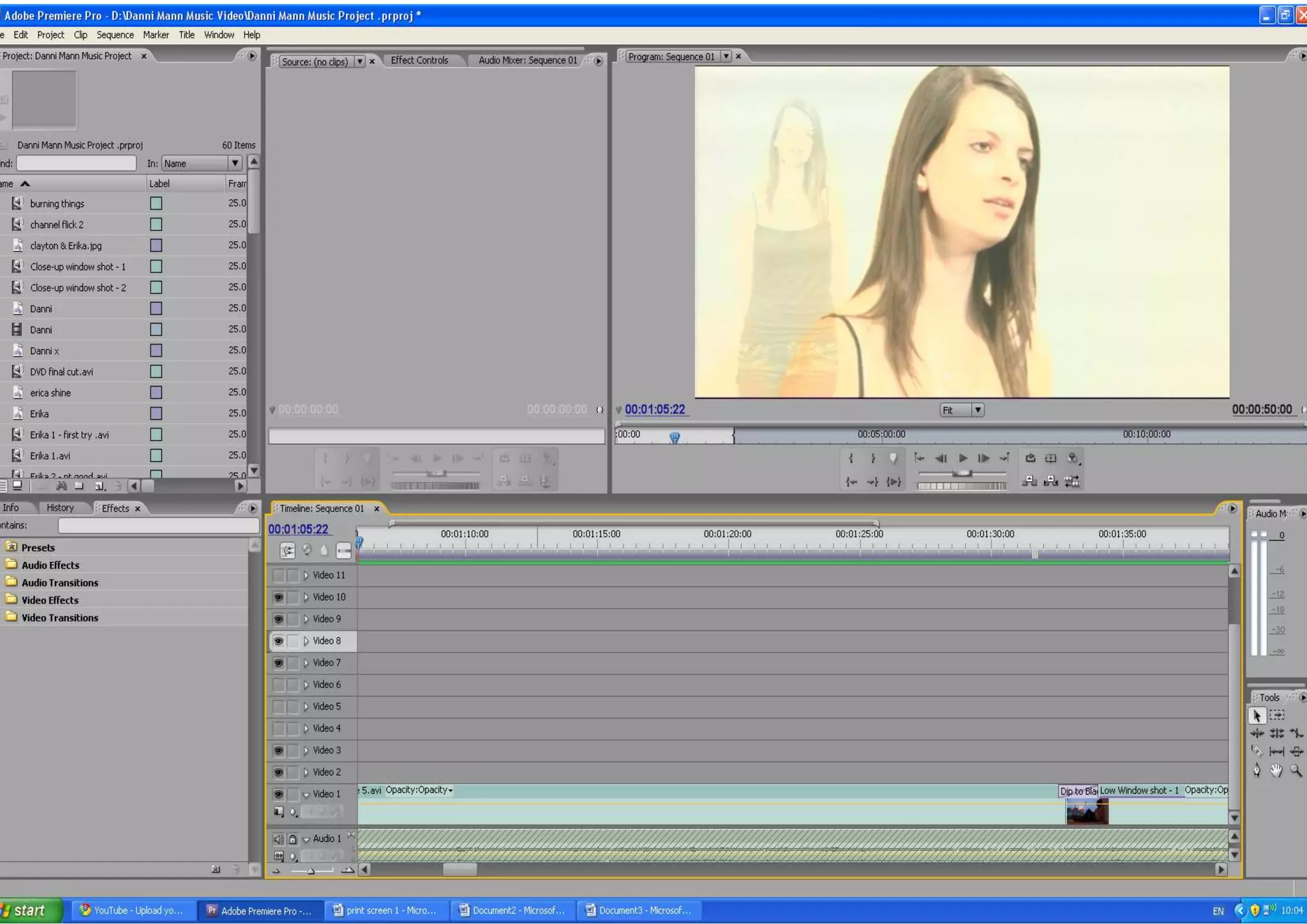Toggle the Video 3 track eye icon
The width and height of the screenshot is (1307, 924).
[x=278, y=750]
